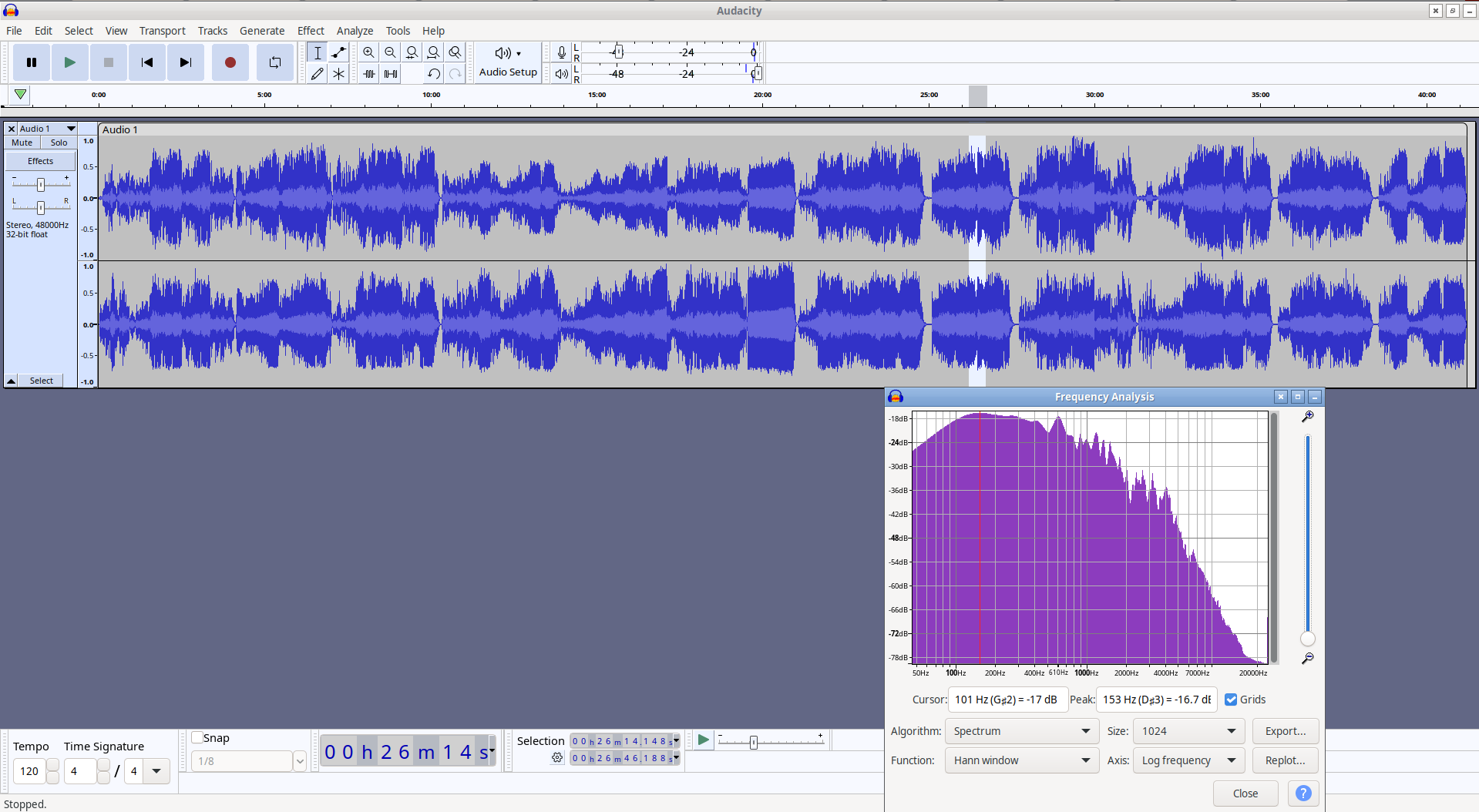Viewport: 1479px width, 812px height.
Task: Open the selection settings gear
Action: click(x=558, y=758)
